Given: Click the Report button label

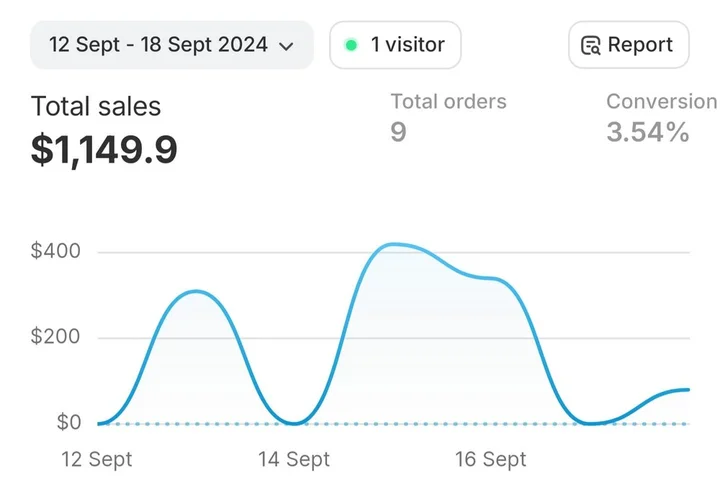Looking at the screenshot, I should (x=640, y=45).
